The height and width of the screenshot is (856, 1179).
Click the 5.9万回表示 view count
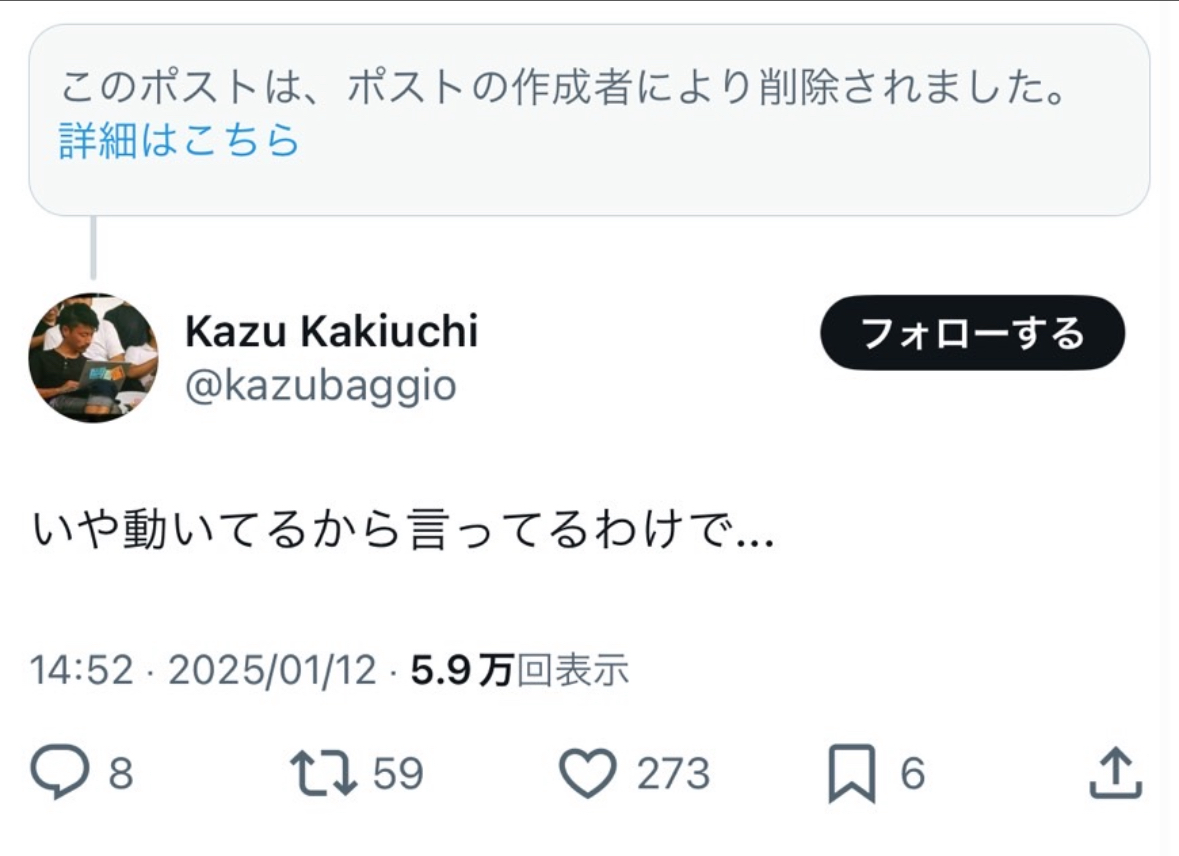pos(520,670)
